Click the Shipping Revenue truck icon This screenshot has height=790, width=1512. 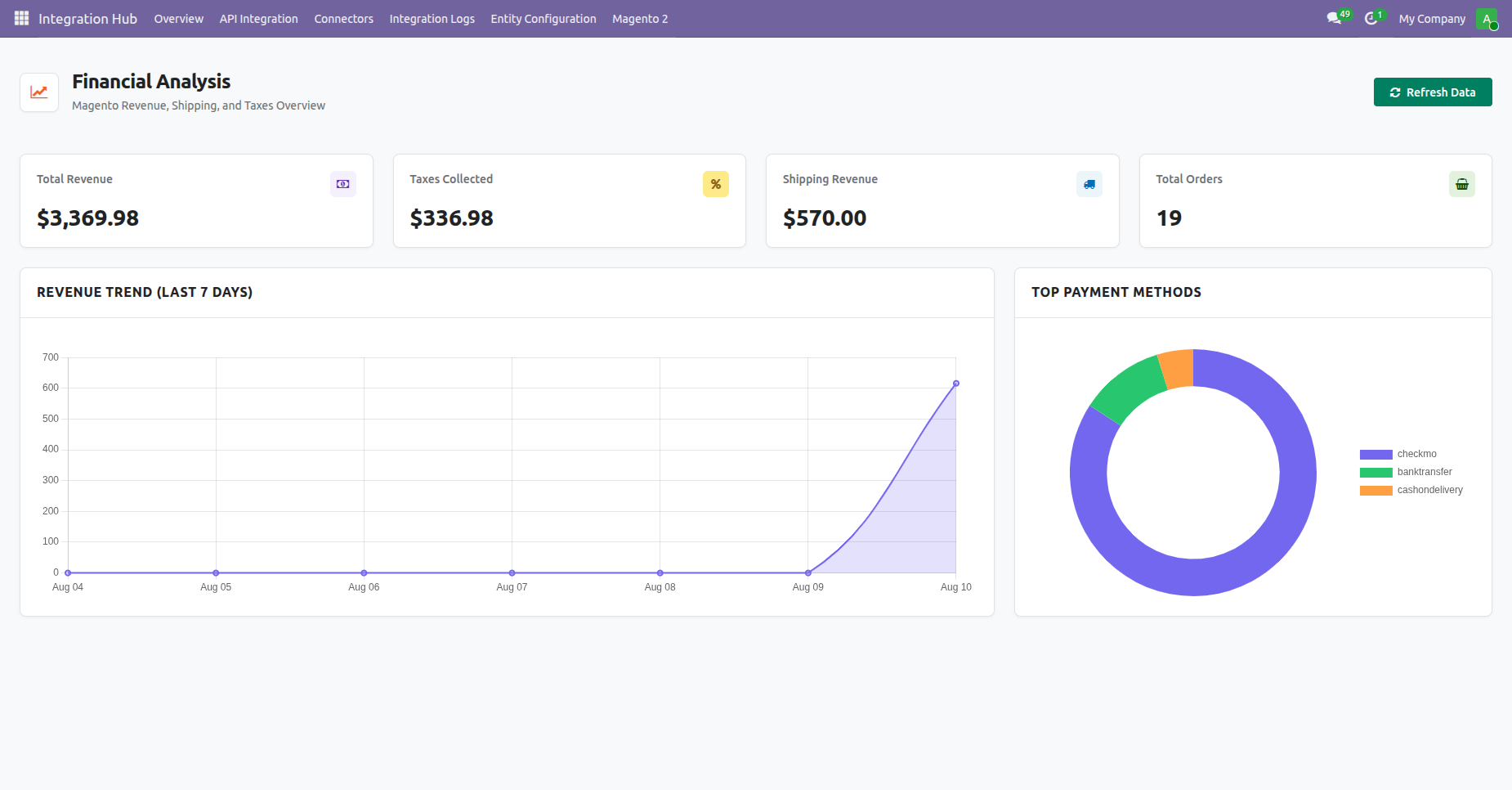pos(1089,184)
